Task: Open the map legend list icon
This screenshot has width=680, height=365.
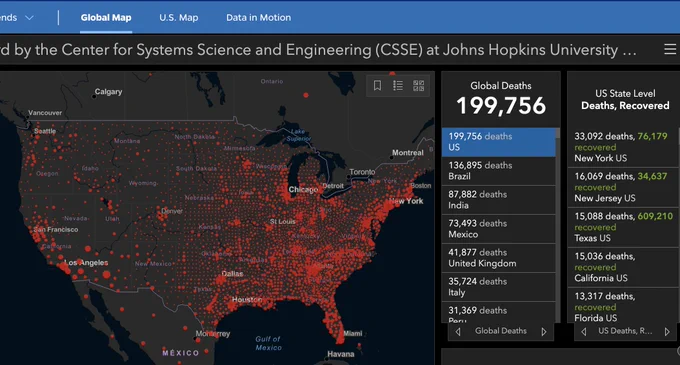Action: (398, 85)
